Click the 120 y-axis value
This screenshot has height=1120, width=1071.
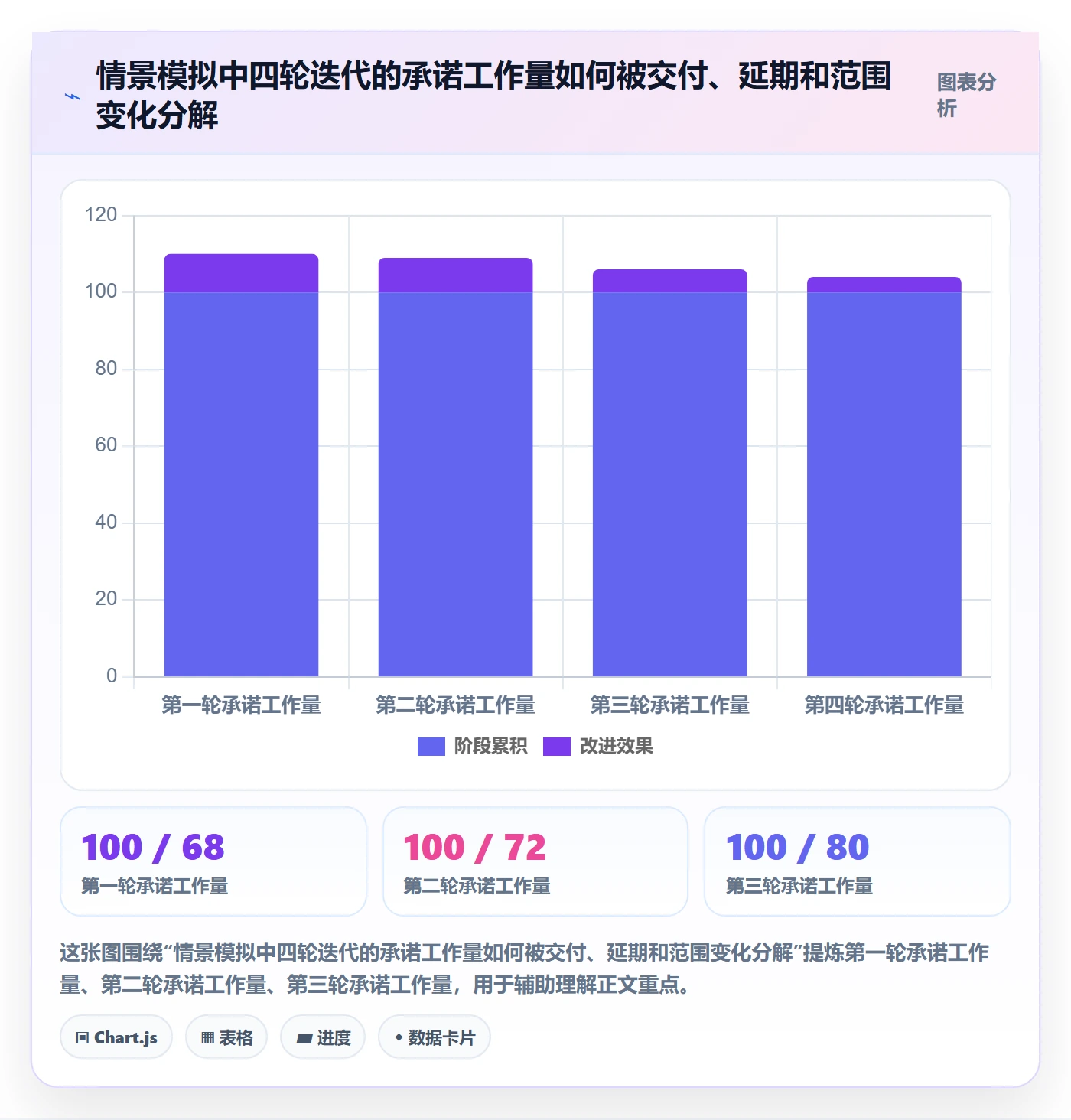(101, 214)
